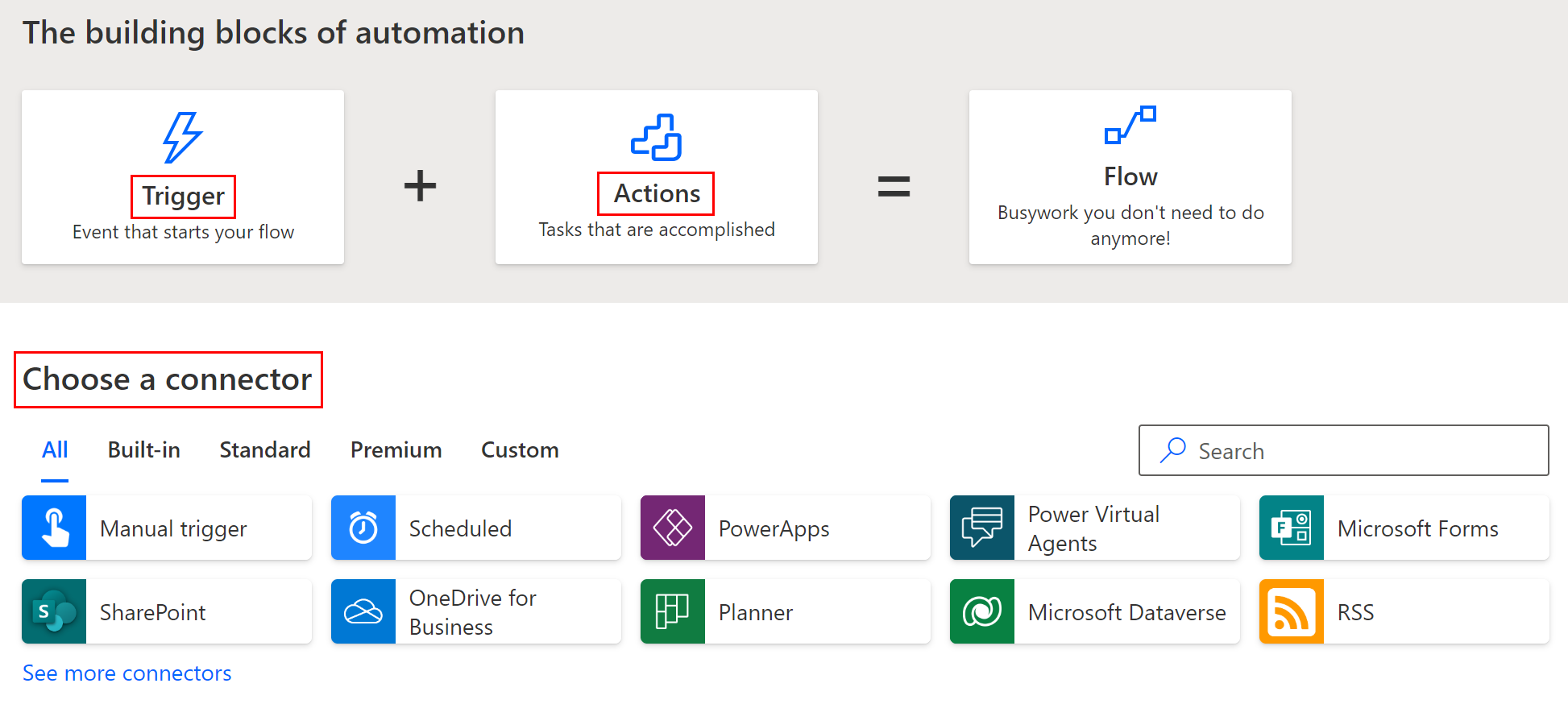Click the SharePoint logo icon

pyautogui.click(x=54, y=611)
